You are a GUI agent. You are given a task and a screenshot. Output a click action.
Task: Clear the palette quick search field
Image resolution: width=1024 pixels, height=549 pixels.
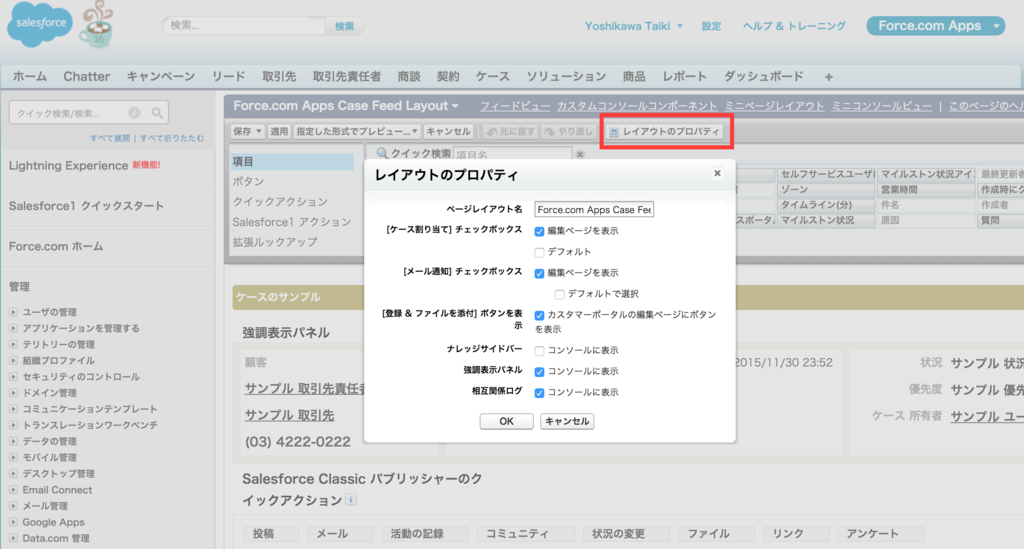(x=580, y=155)
